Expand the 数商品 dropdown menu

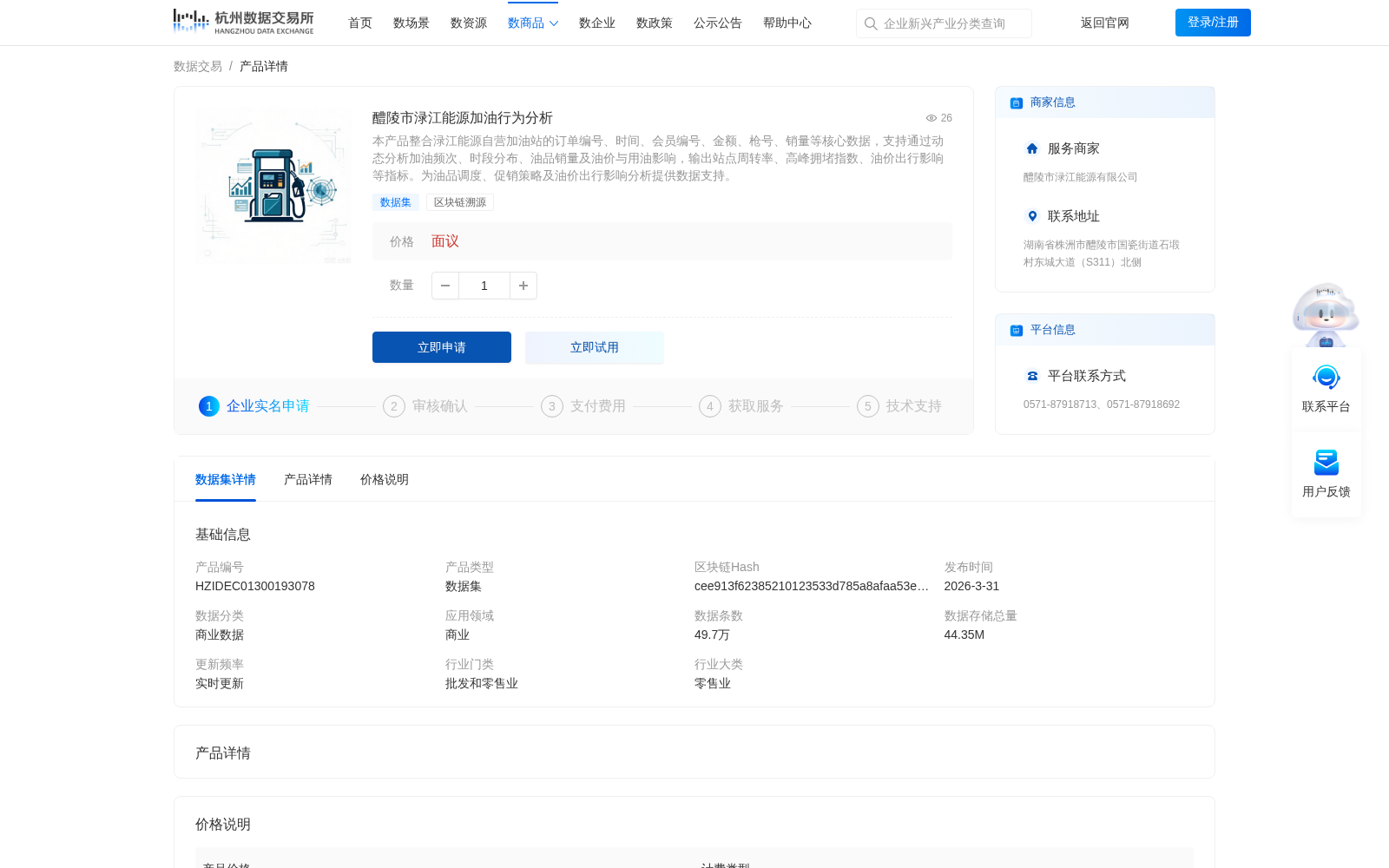click(x=533, y=23)
